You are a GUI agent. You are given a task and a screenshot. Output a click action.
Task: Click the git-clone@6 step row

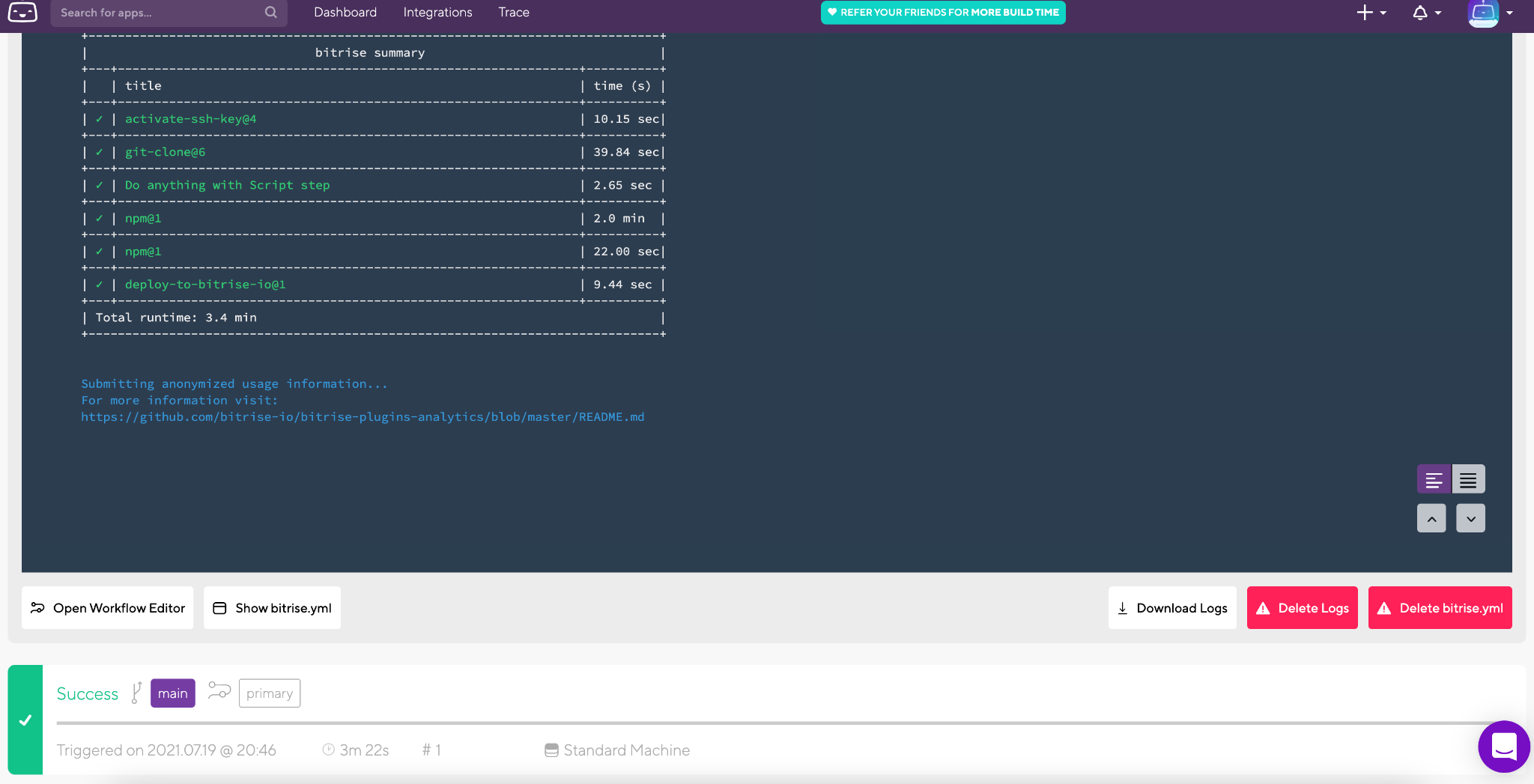click(374, 152)
